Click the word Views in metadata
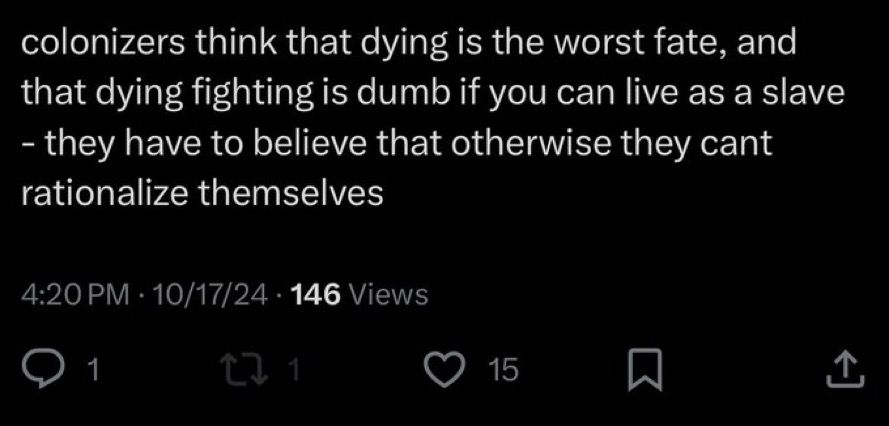Image resolution: width=889 pixels, height=426 pixels. [388, 295]
